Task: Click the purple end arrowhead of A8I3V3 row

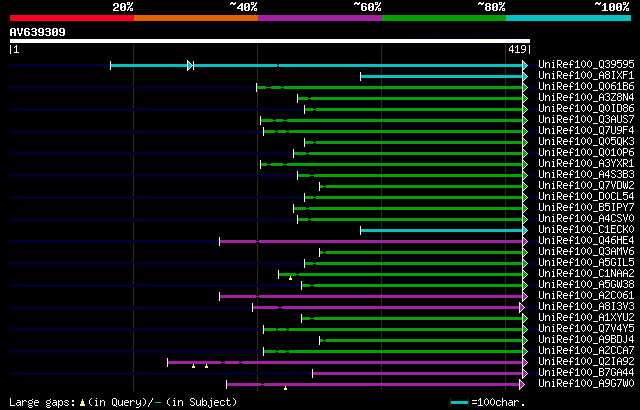Action: pyautogui.click(x=522, y=308)
